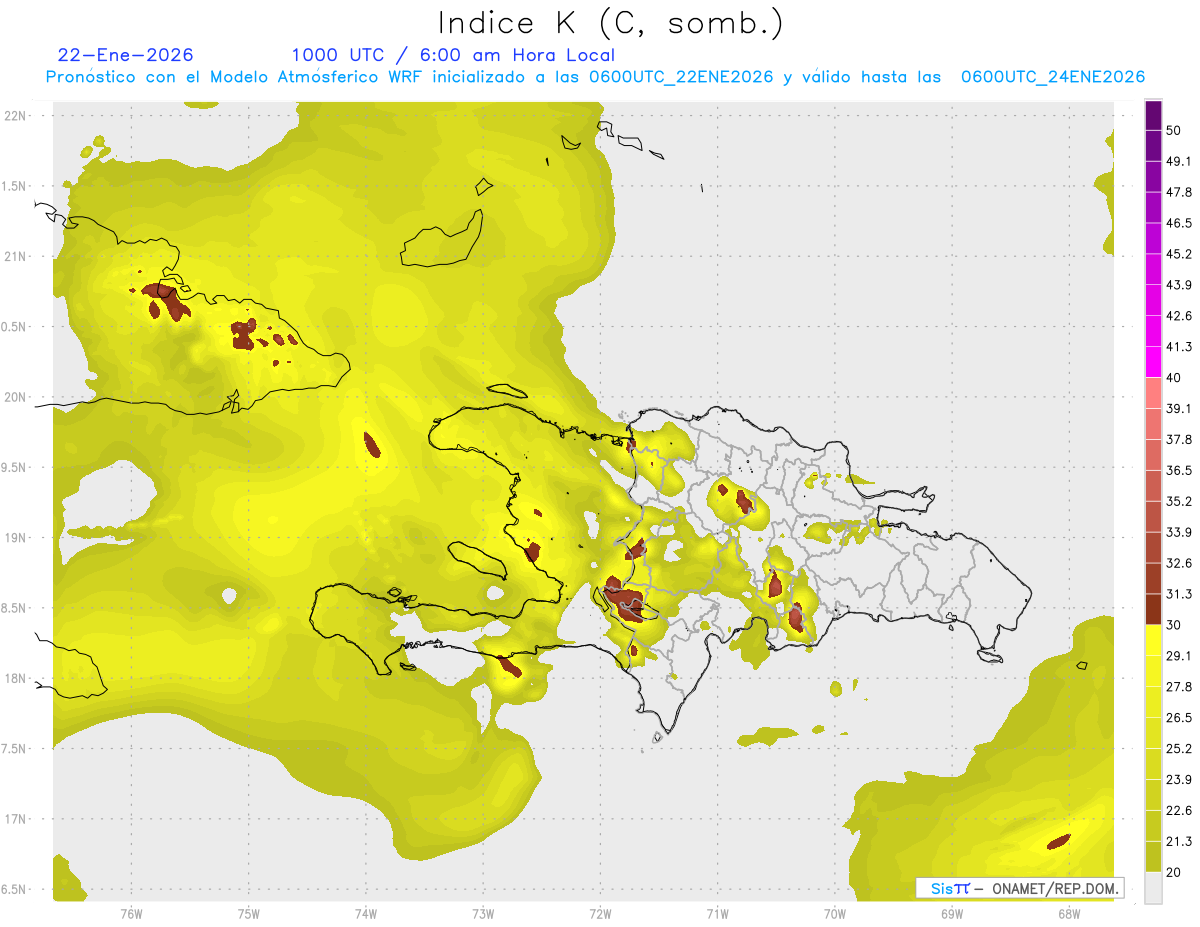Click legend value '23.9'
Screen dimensions: 1200x927
(1178, 779)
